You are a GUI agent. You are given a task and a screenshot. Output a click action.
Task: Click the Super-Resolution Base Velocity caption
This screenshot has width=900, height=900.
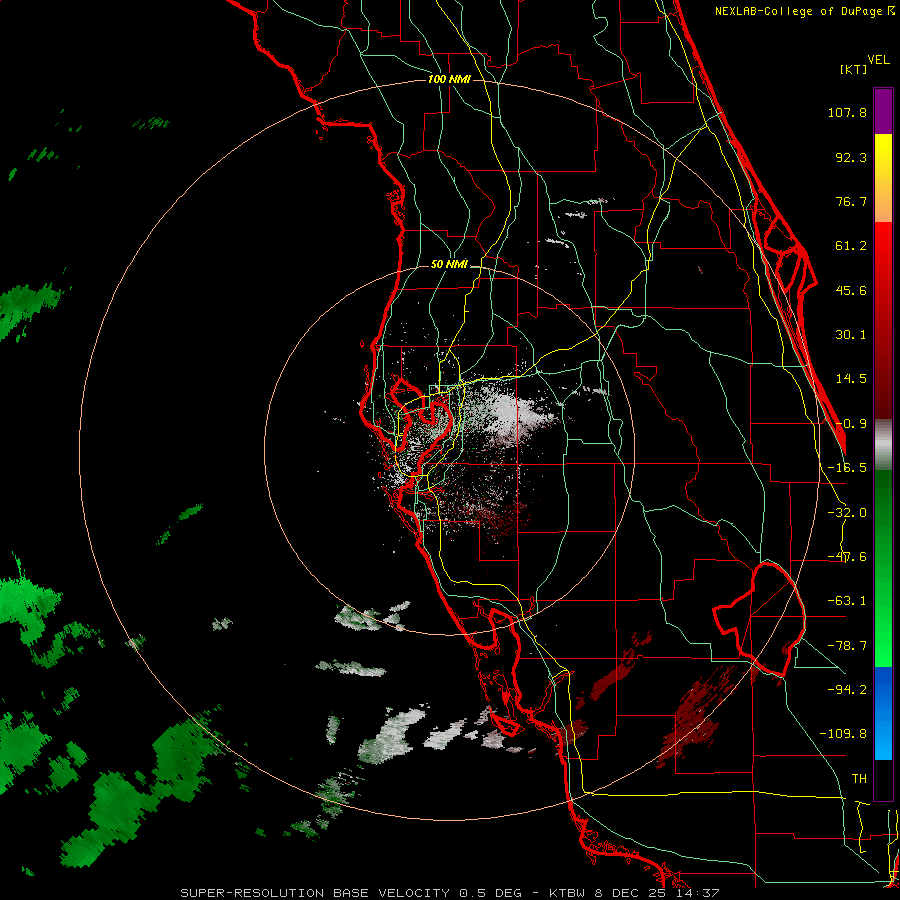(x=449, y=893)
